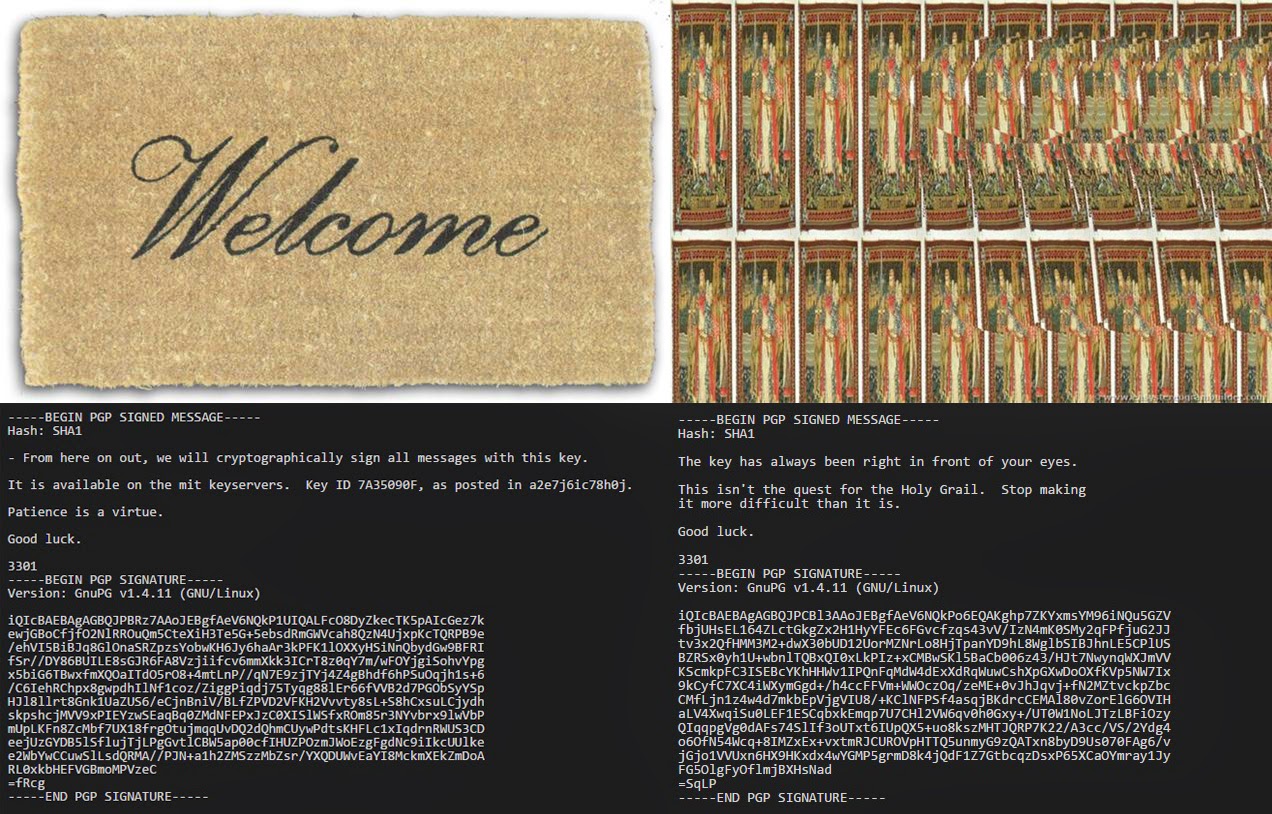Click the short line 'RL0xkbHEFVGBmoMPVzeC'
The width and height of the screenshot is (1272, 814).
(x=82, y=770)
